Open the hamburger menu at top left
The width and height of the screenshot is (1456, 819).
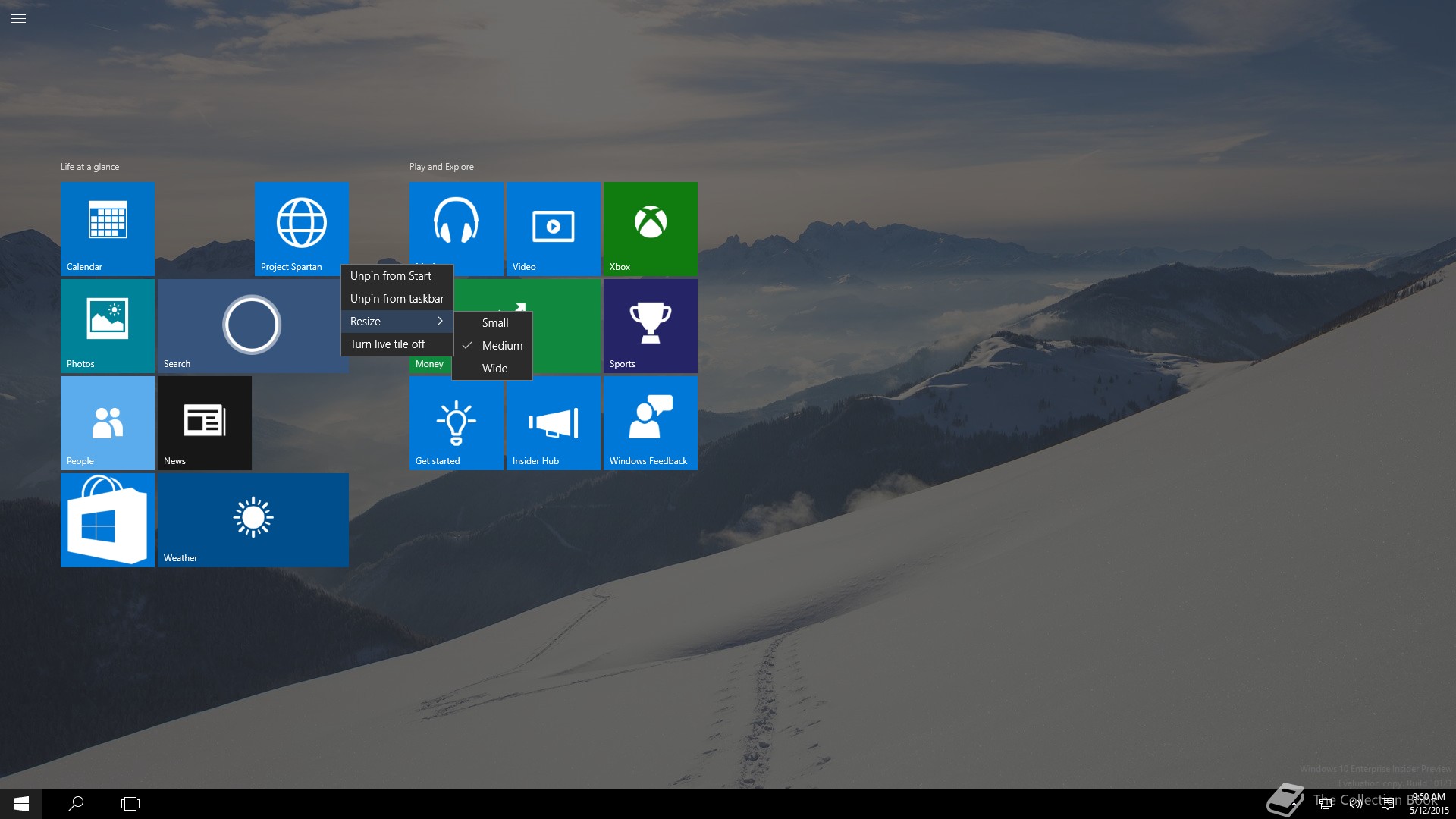point(18,18)
